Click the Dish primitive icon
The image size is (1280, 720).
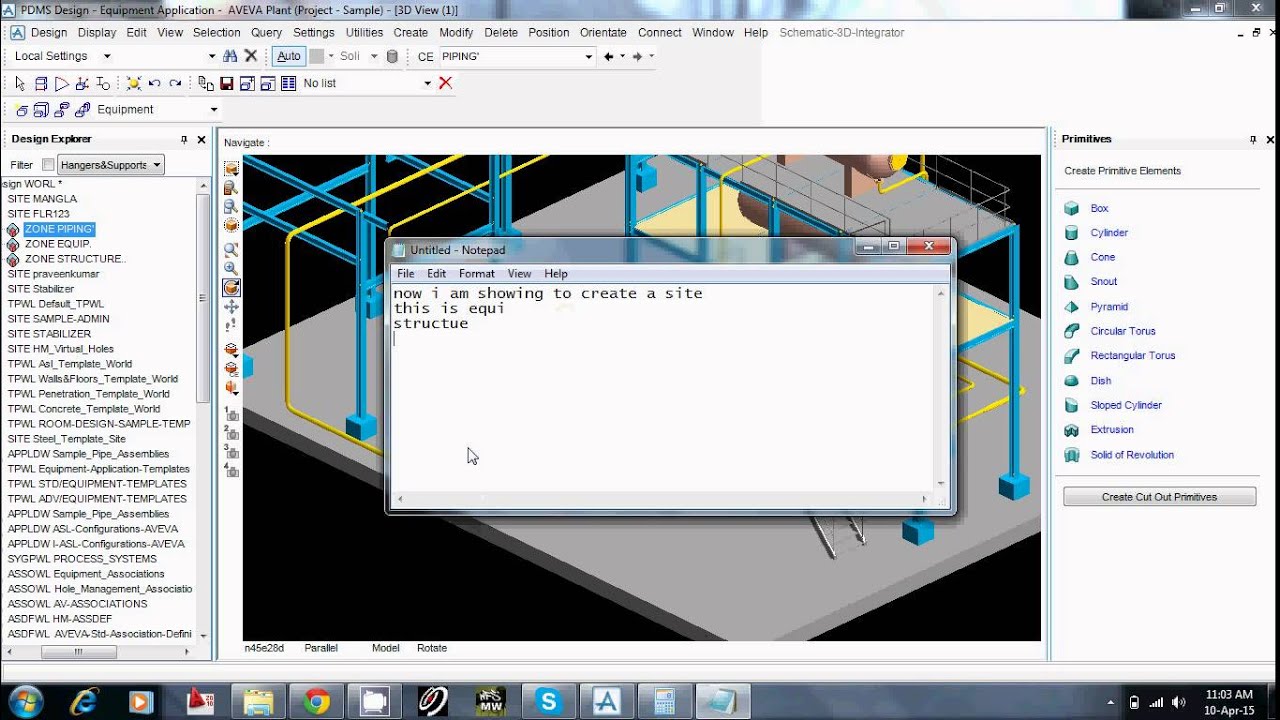click(1072, 381)
